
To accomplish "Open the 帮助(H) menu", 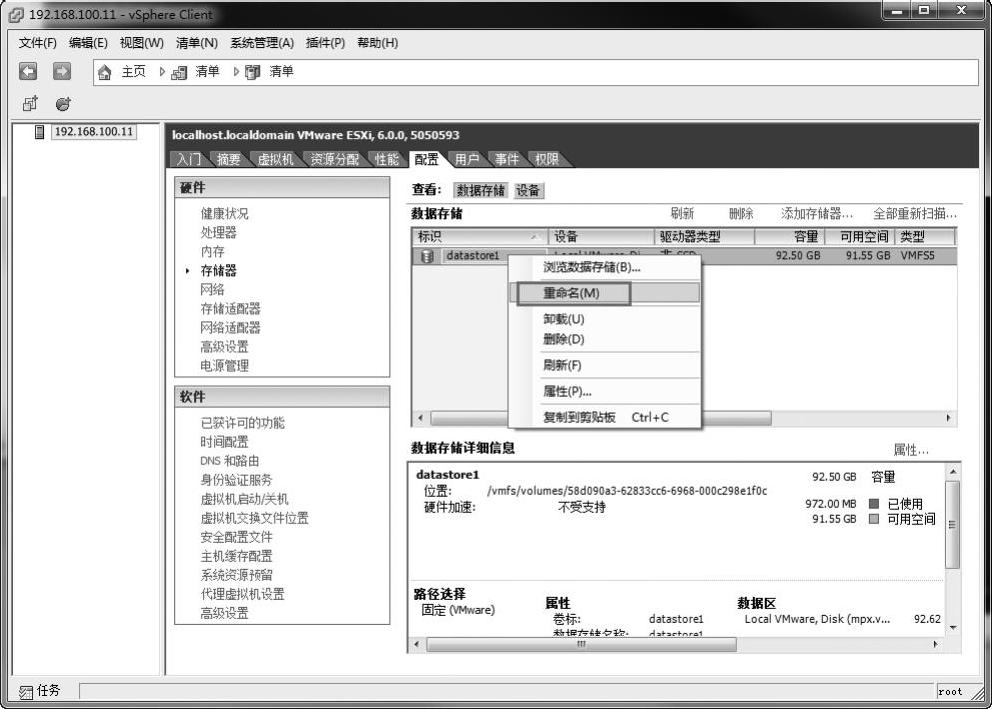I will pyautogui.click(x=378, y=42).
